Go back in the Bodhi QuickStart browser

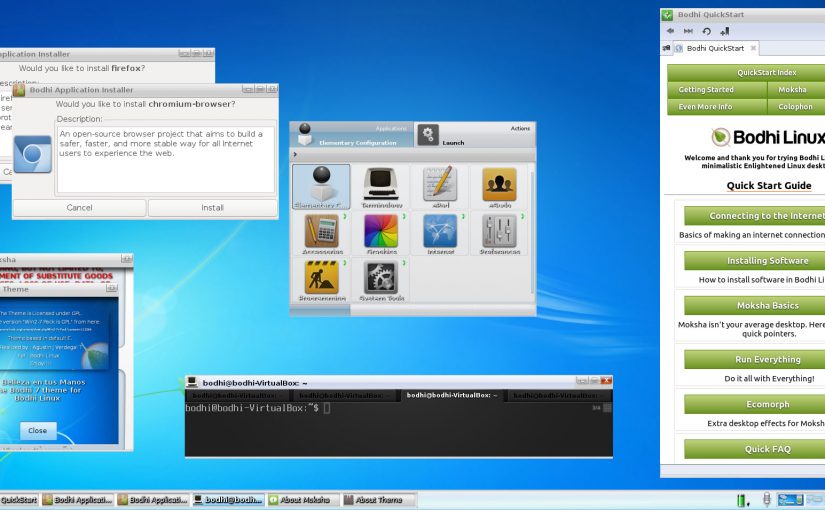pos(670,31)
